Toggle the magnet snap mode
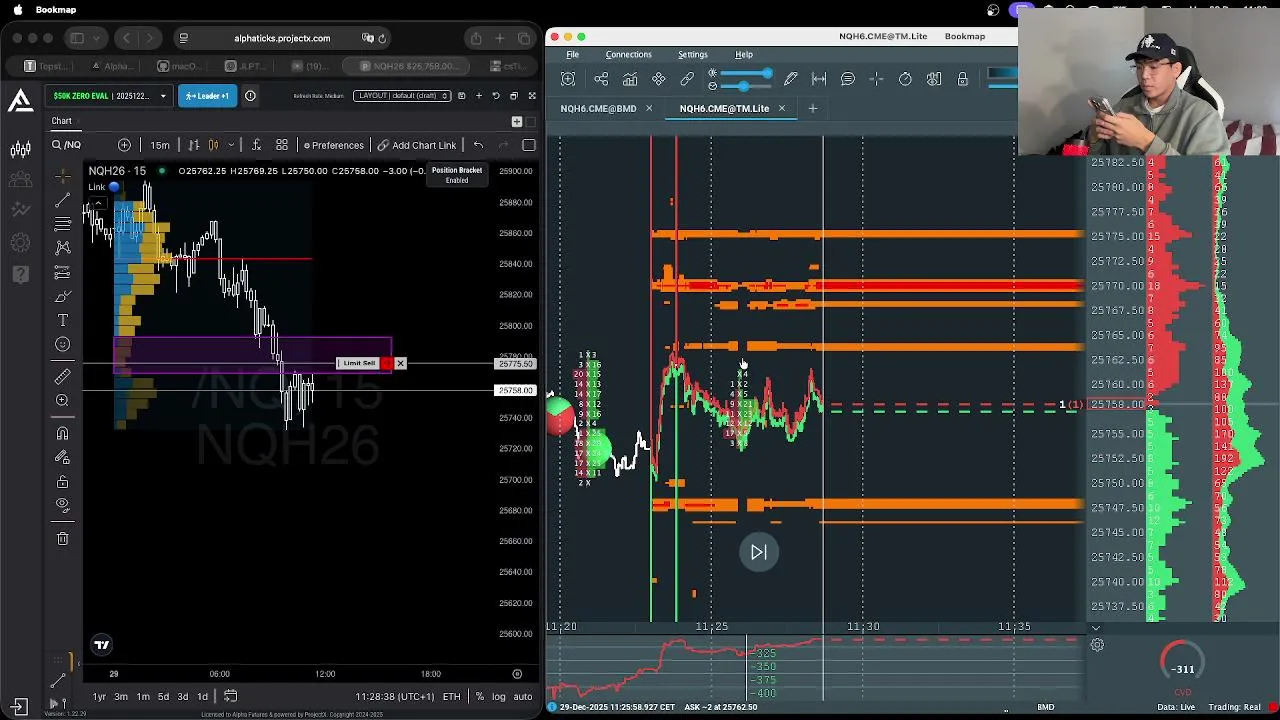Viewport: 1280px width, 720px height. point(62,433)
